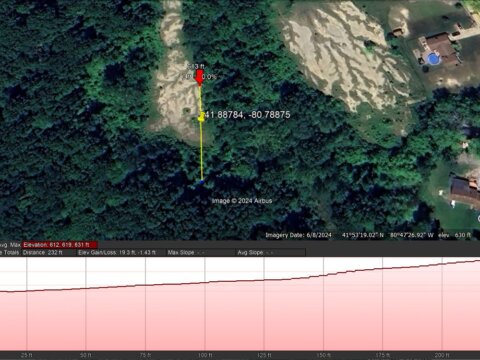480x360 pixels.
Task: Click the red-highlighted Elevation readout
Action: coord(60,245)
